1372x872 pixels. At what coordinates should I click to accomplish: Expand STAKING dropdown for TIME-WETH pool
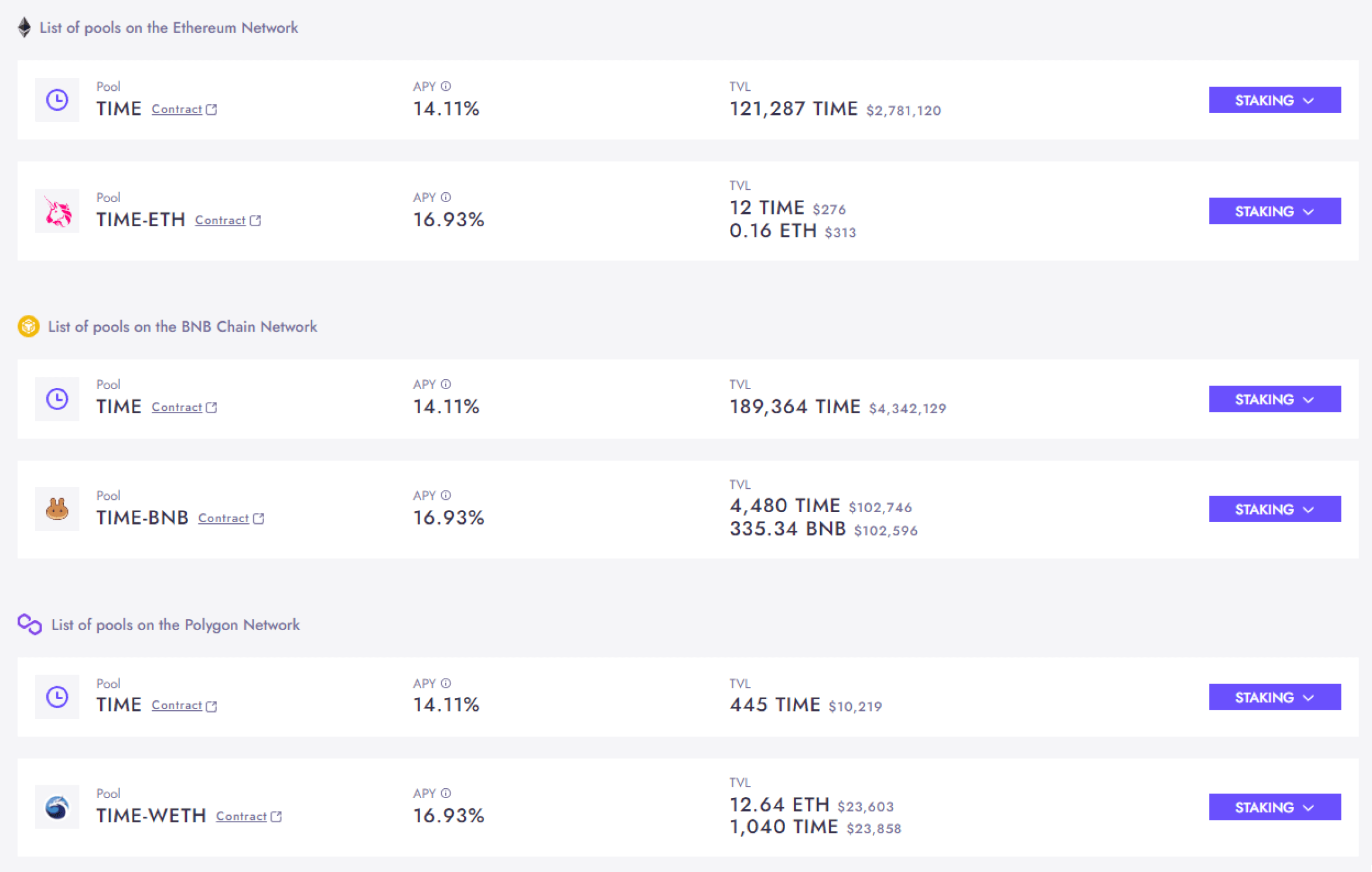1274,807
